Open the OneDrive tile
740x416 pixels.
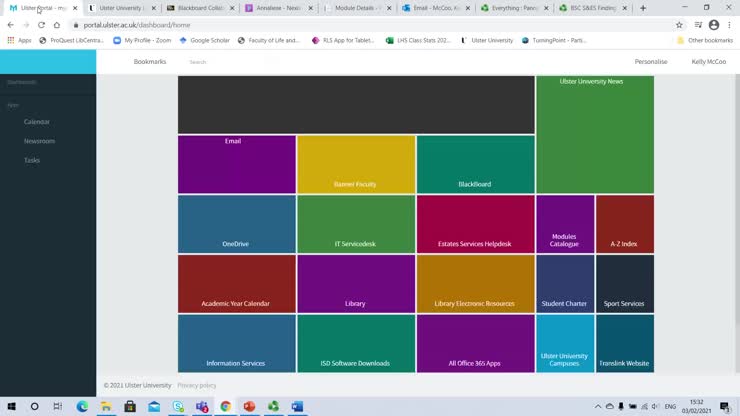click(237, 224)
